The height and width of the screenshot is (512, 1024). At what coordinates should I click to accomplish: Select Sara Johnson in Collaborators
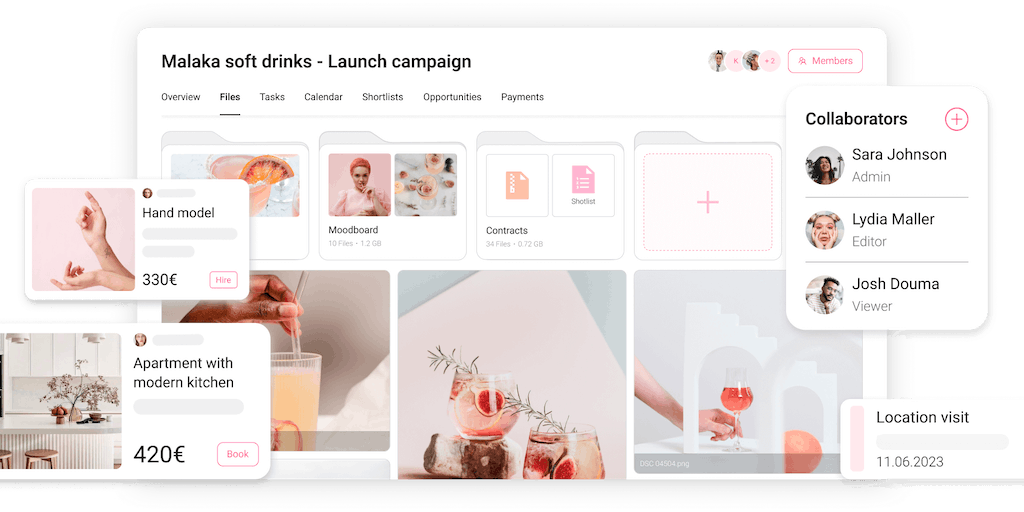887,165
